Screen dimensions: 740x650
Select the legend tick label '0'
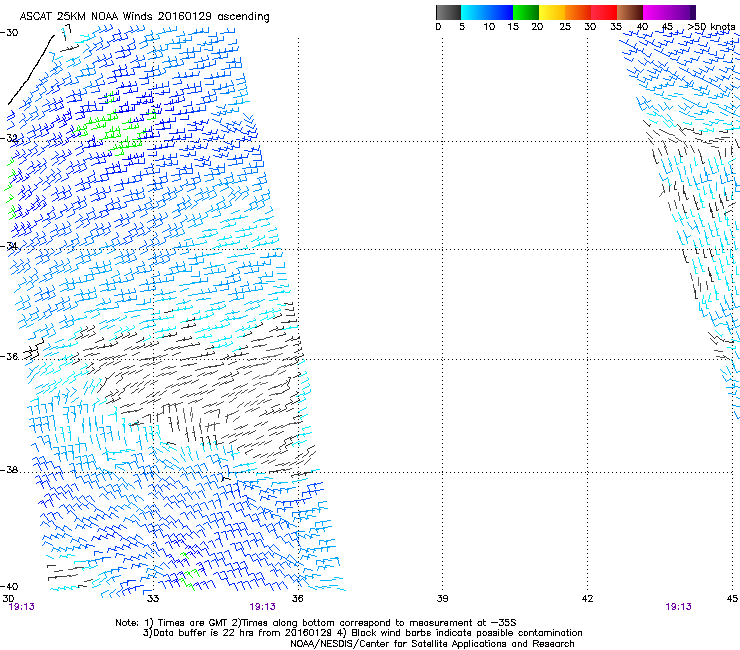pos(438,27)
